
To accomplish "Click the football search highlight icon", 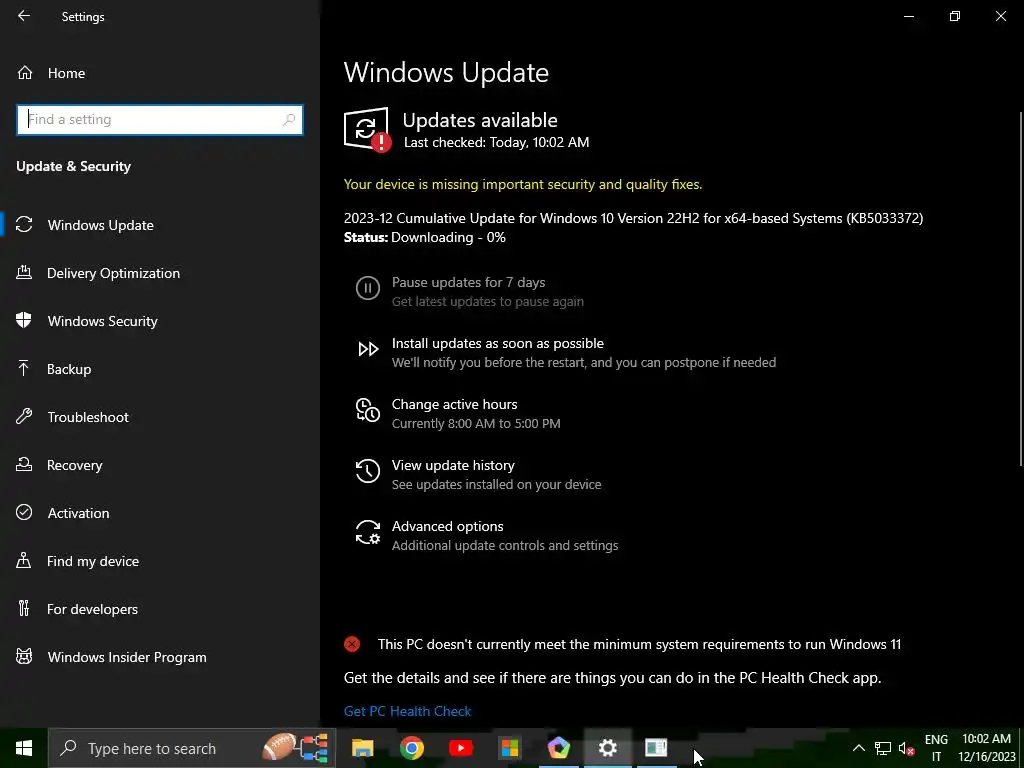I will coord(278,747).
